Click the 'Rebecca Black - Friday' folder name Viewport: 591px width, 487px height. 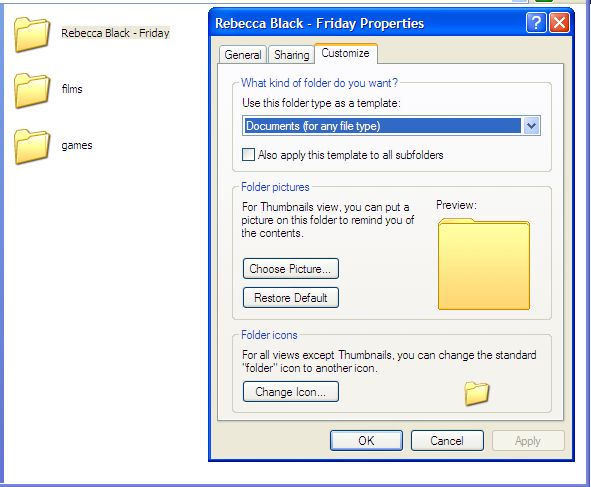115,33
